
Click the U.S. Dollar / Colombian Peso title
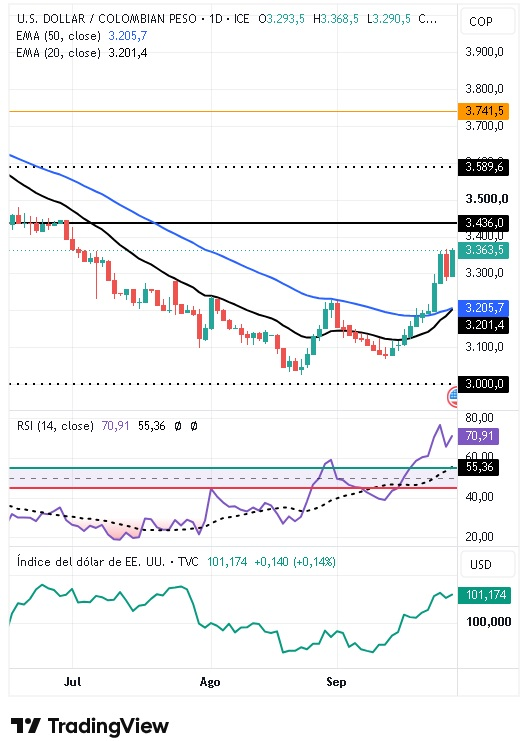tap(106, 19)
